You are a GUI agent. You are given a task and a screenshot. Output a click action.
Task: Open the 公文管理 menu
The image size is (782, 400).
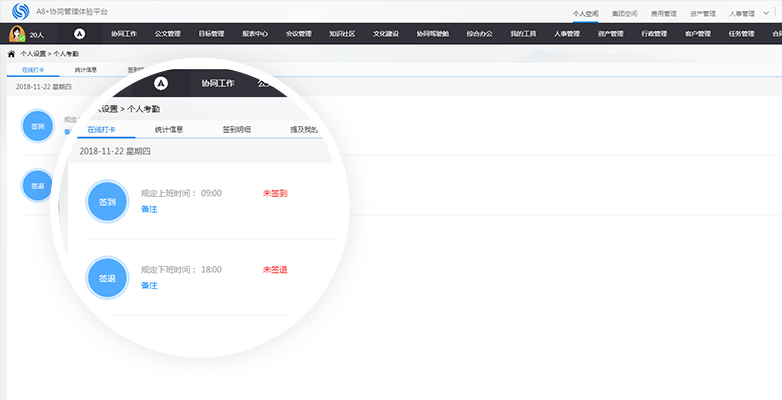(x=168, y=34)
